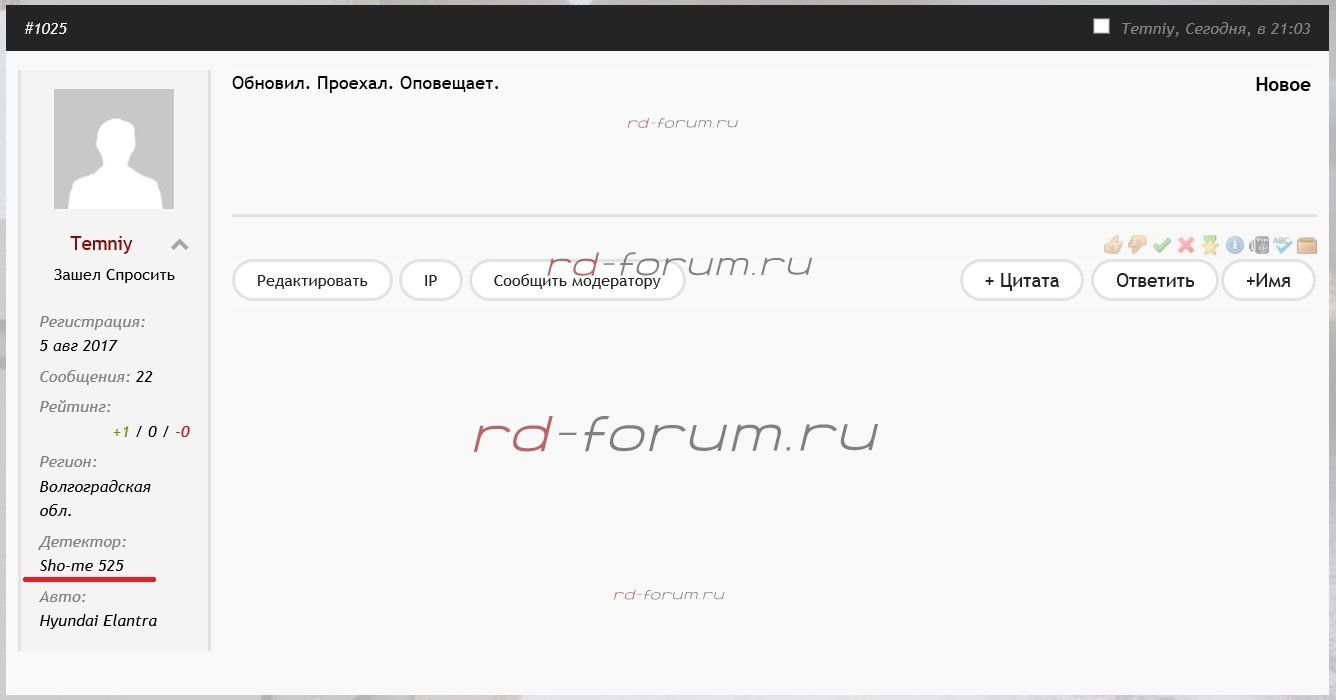This screenshot has height=700, width=1336.
Task: Click the gray speaker icon
Action: (x=1260, y=245)
